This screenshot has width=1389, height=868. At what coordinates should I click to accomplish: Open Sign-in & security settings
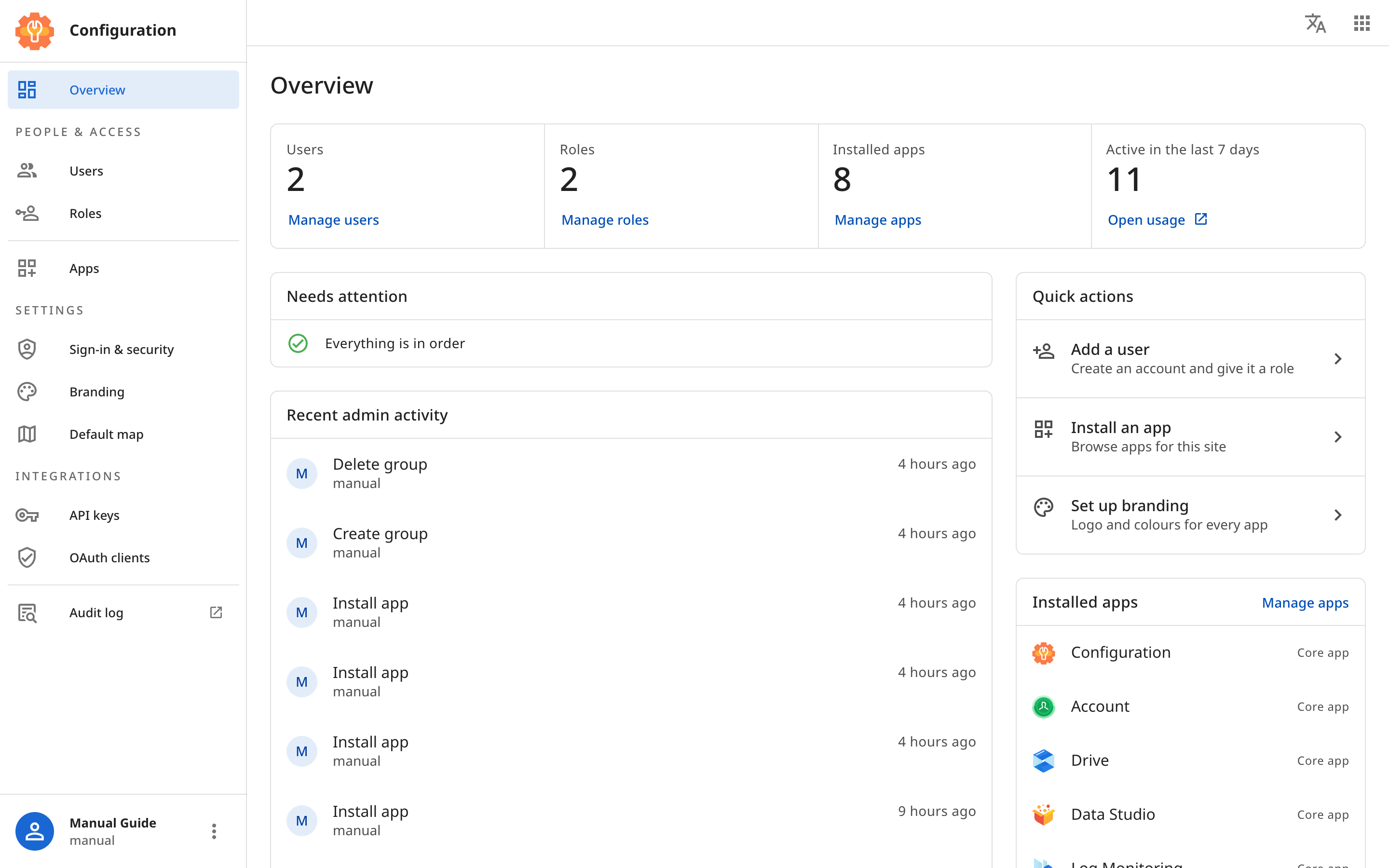coord(123,349)
